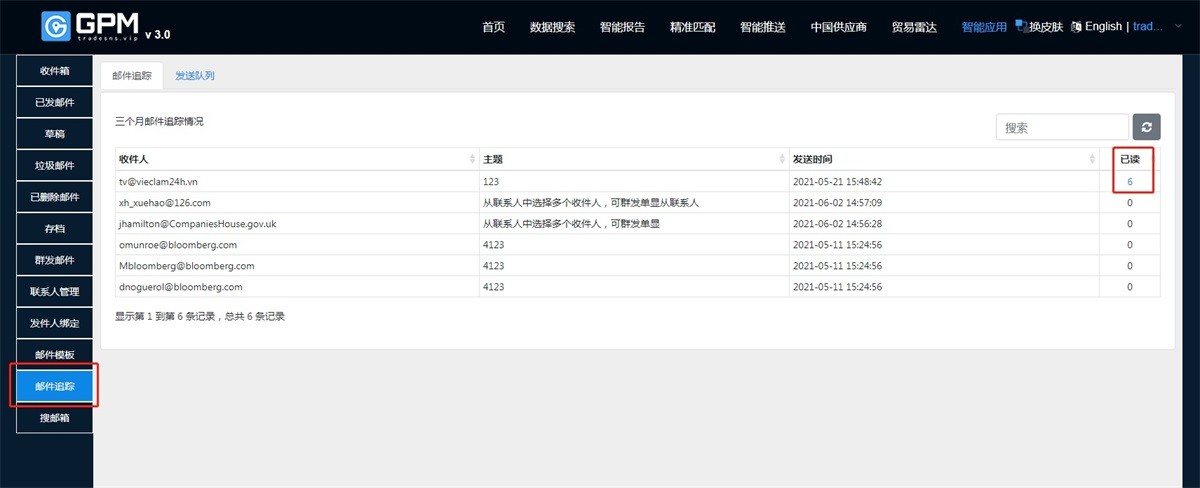
Task: Click read count 0 in xh_xuehao row
Action: [1130, 202]
